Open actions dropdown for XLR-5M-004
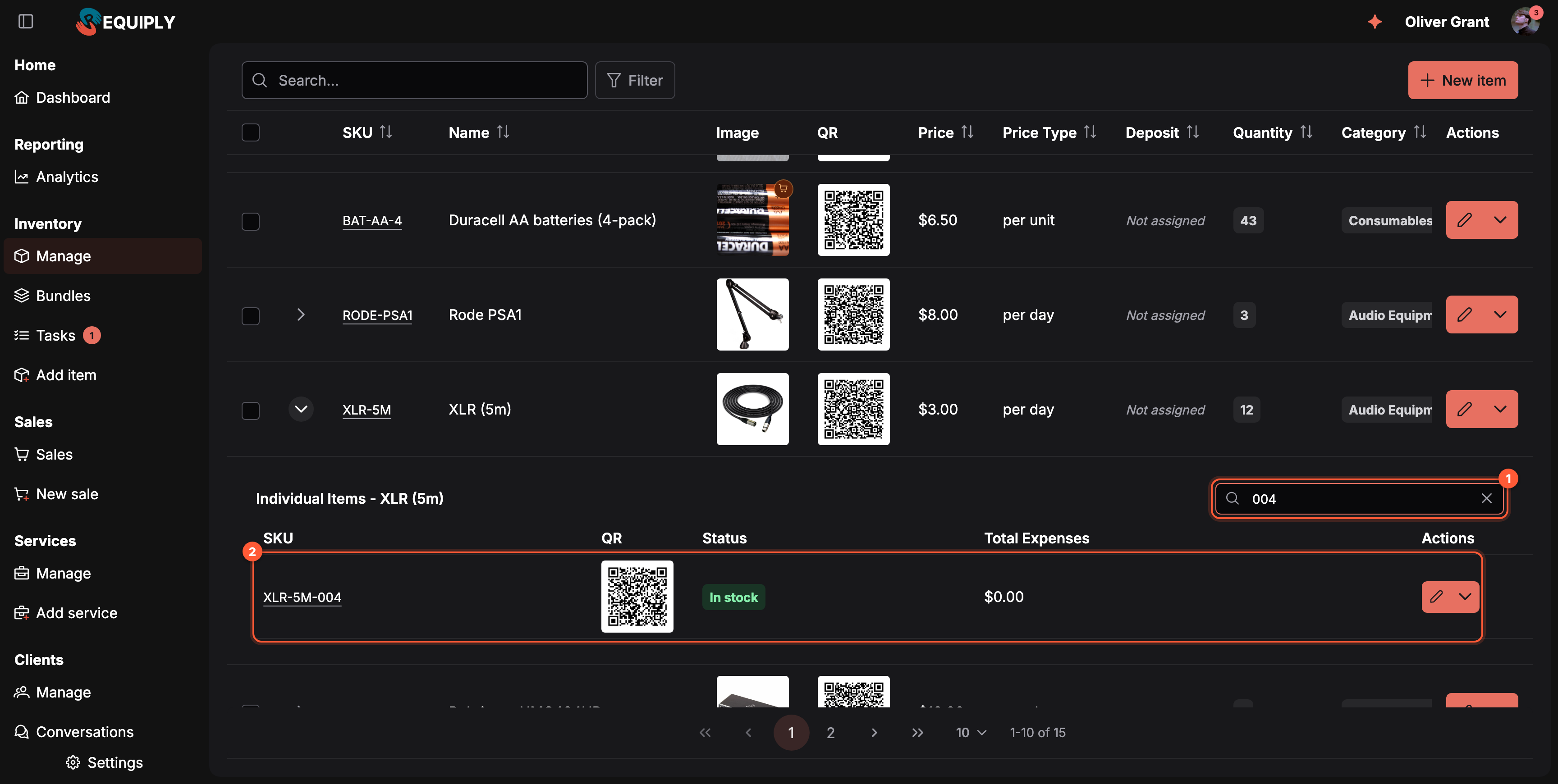This screenshot has height=784, width=1558. (x=1465, y=597)
